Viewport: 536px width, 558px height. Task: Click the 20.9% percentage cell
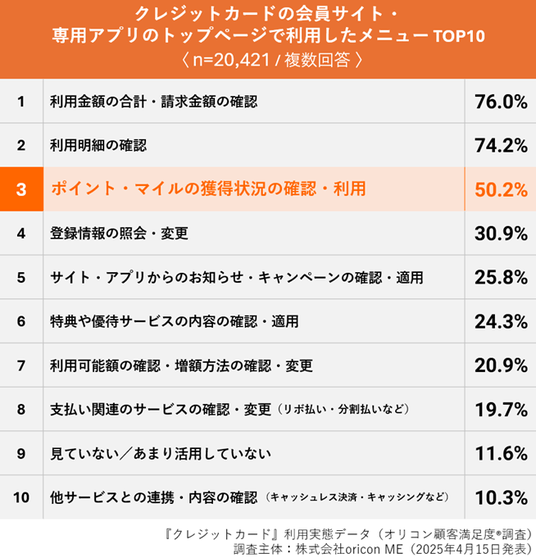tap(501, 365)
